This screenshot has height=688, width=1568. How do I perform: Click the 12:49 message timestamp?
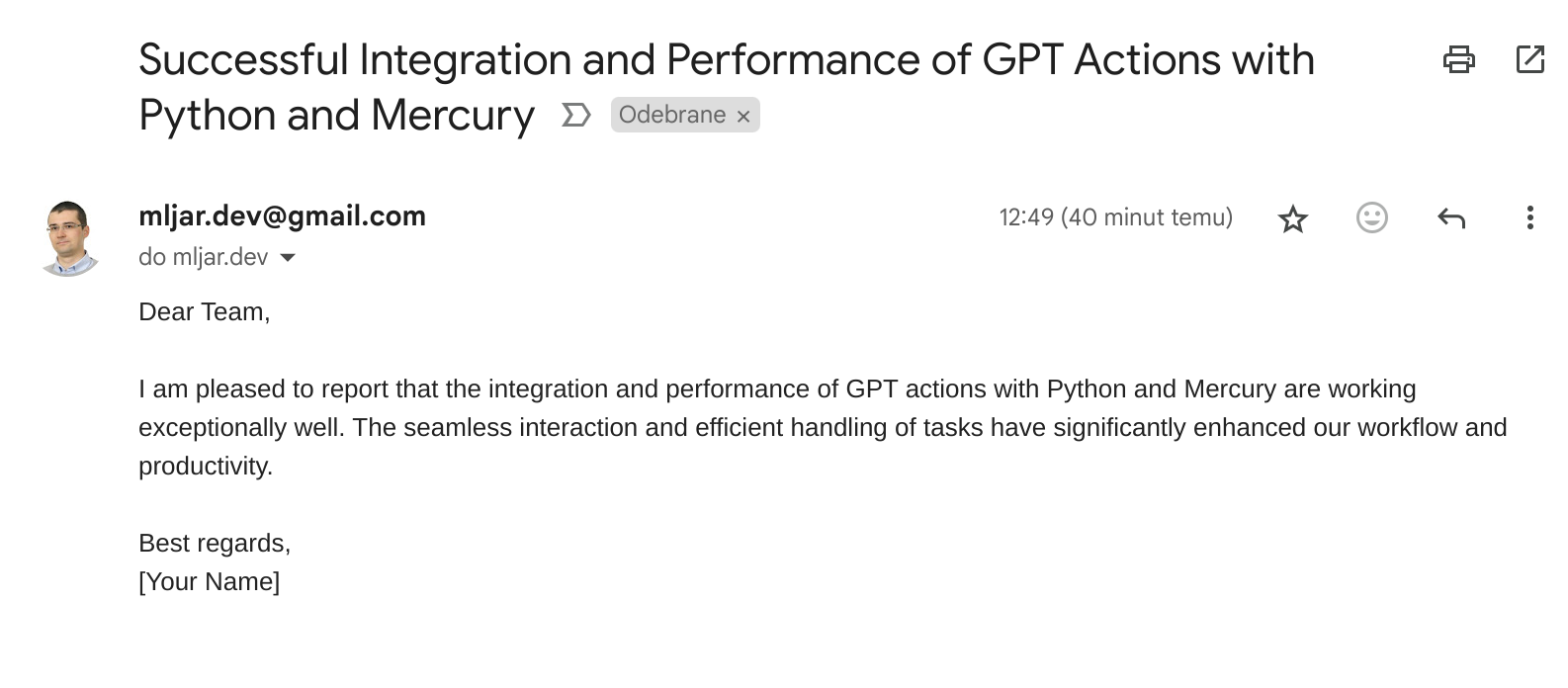coord(1115,217)
